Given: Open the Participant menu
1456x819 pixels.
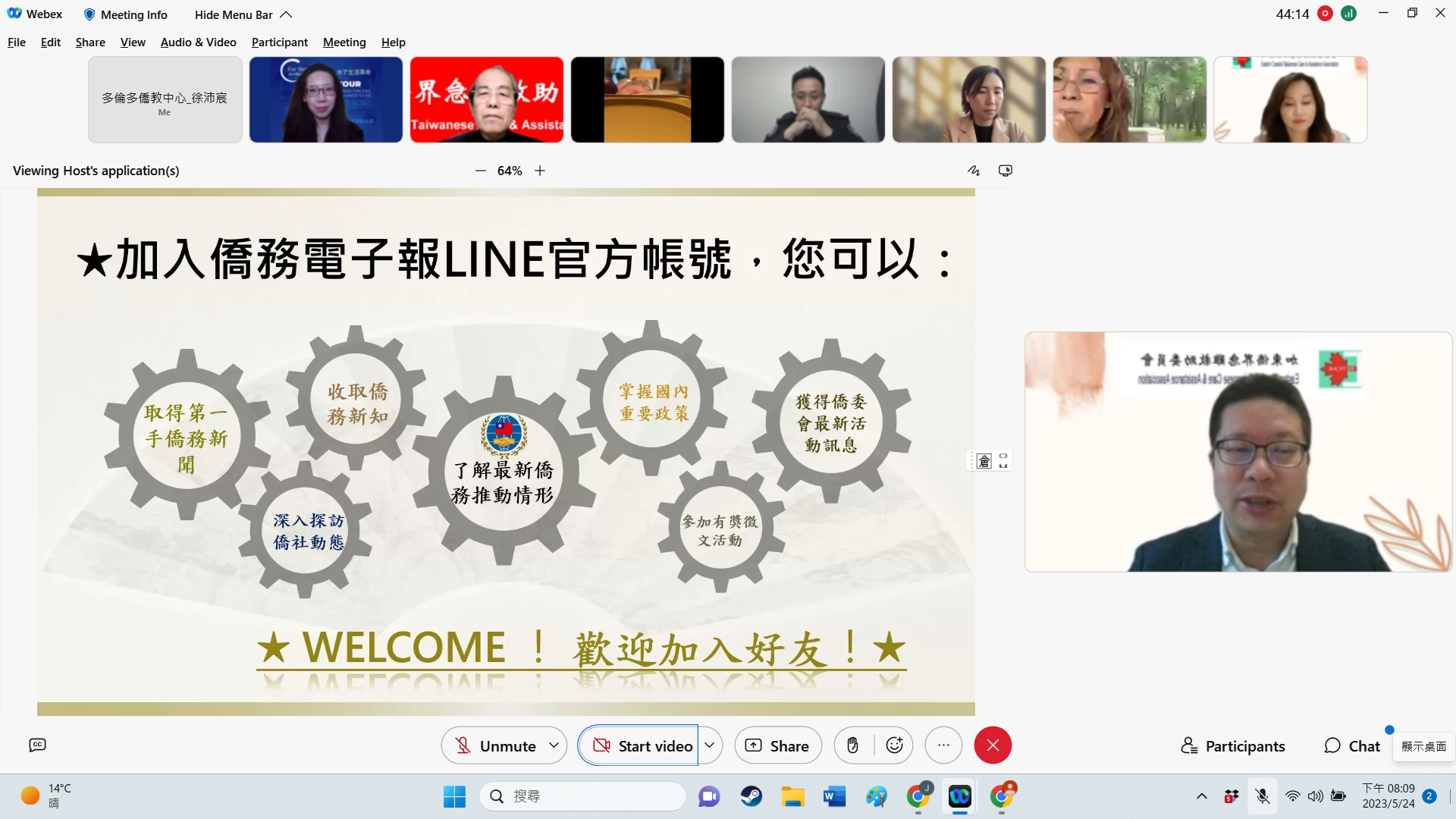Looking at the screenshot, I should point(279,42).
